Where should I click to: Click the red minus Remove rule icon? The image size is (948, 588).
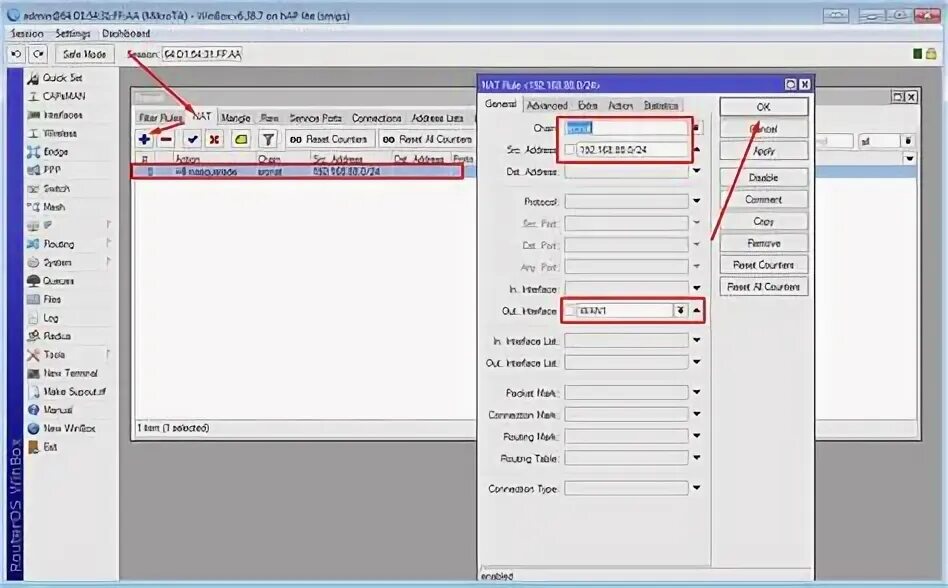click(x=166, y=140)
